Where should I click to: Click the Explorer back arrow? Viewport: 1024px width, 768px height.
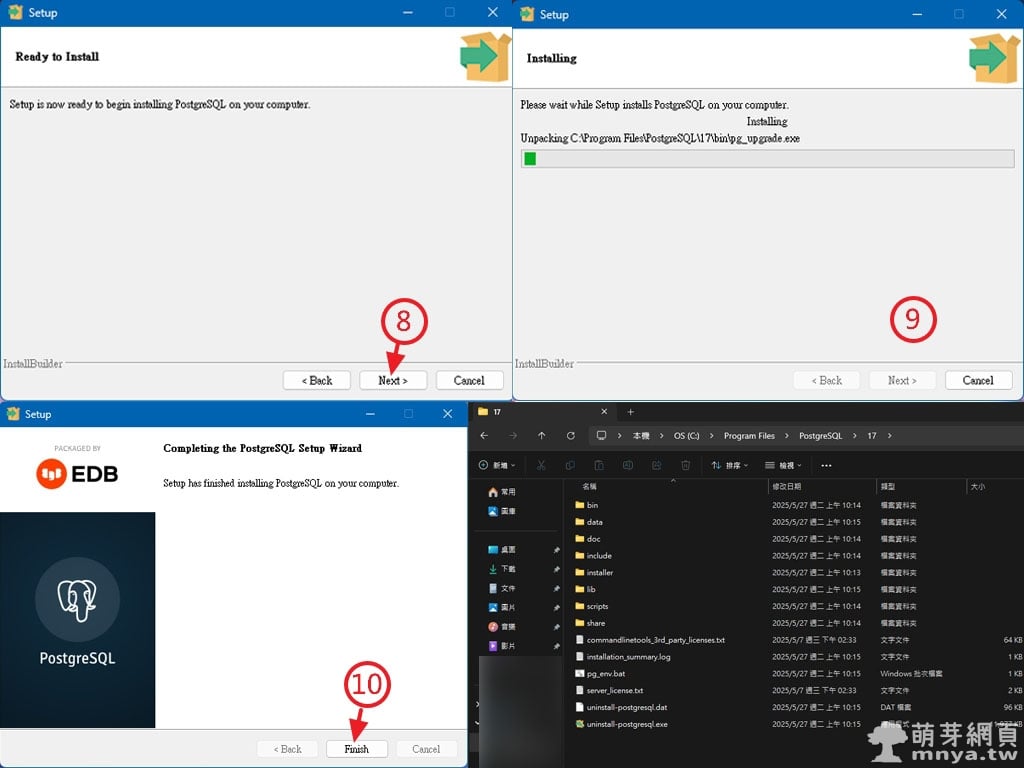484,436
